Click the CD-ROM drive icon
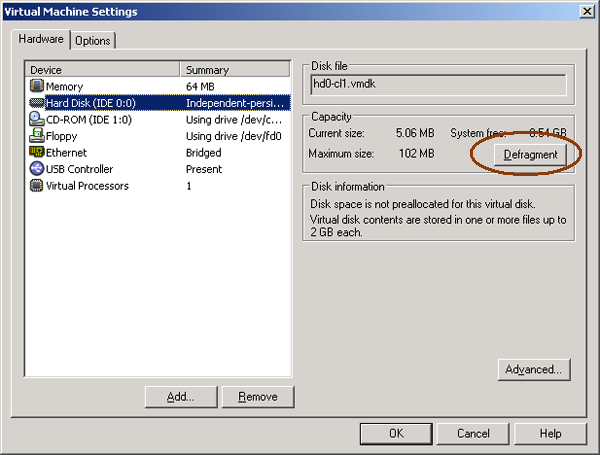The image size is (600, 455). click(37, 119)
